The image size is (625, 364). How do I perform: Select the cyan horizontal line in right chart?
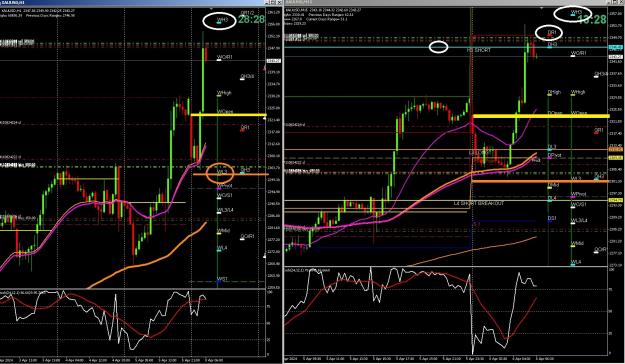click(446, 47)
